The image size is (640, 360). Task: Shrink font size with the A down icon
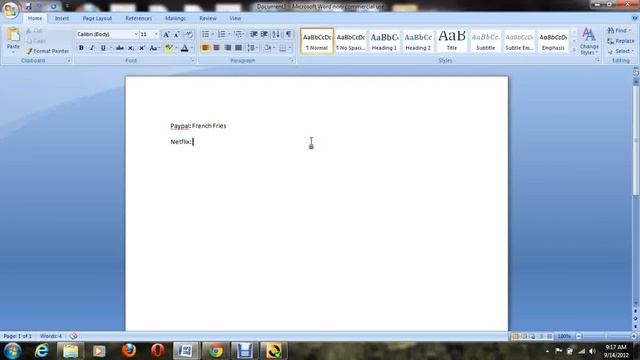coord(177,35)
